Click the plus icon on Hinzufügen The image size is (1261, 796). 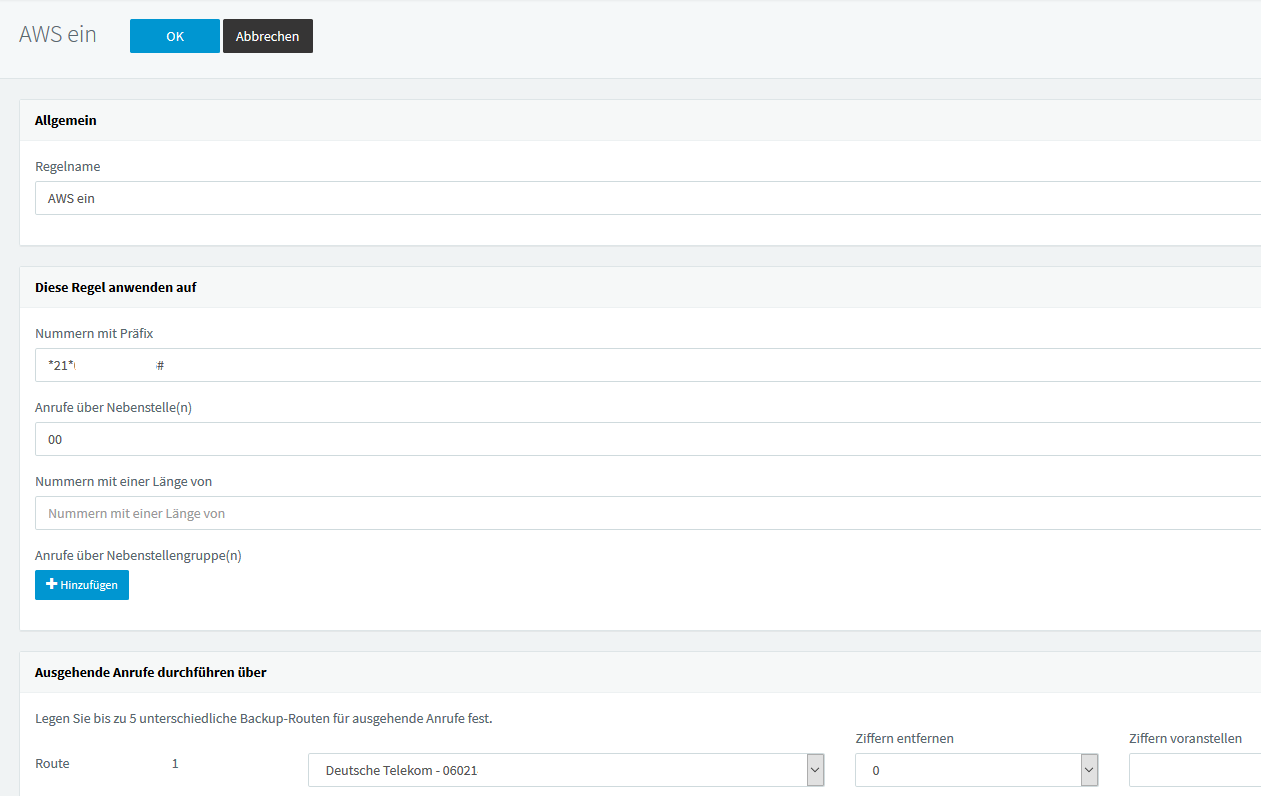[x=51, y=585]
